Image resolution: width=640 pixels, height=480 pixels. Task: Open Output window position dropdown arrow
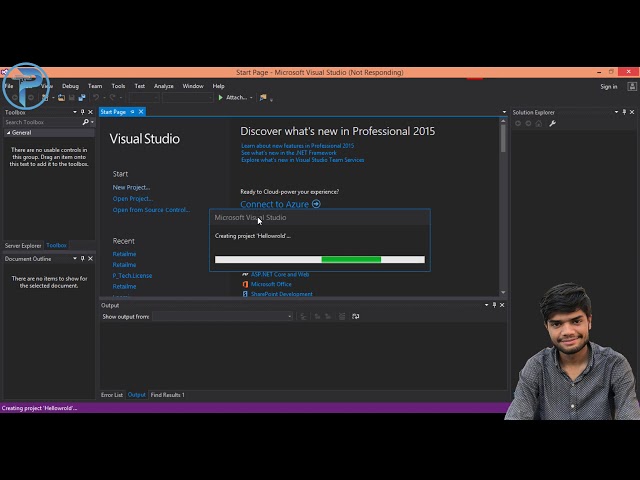pos(487,305)
